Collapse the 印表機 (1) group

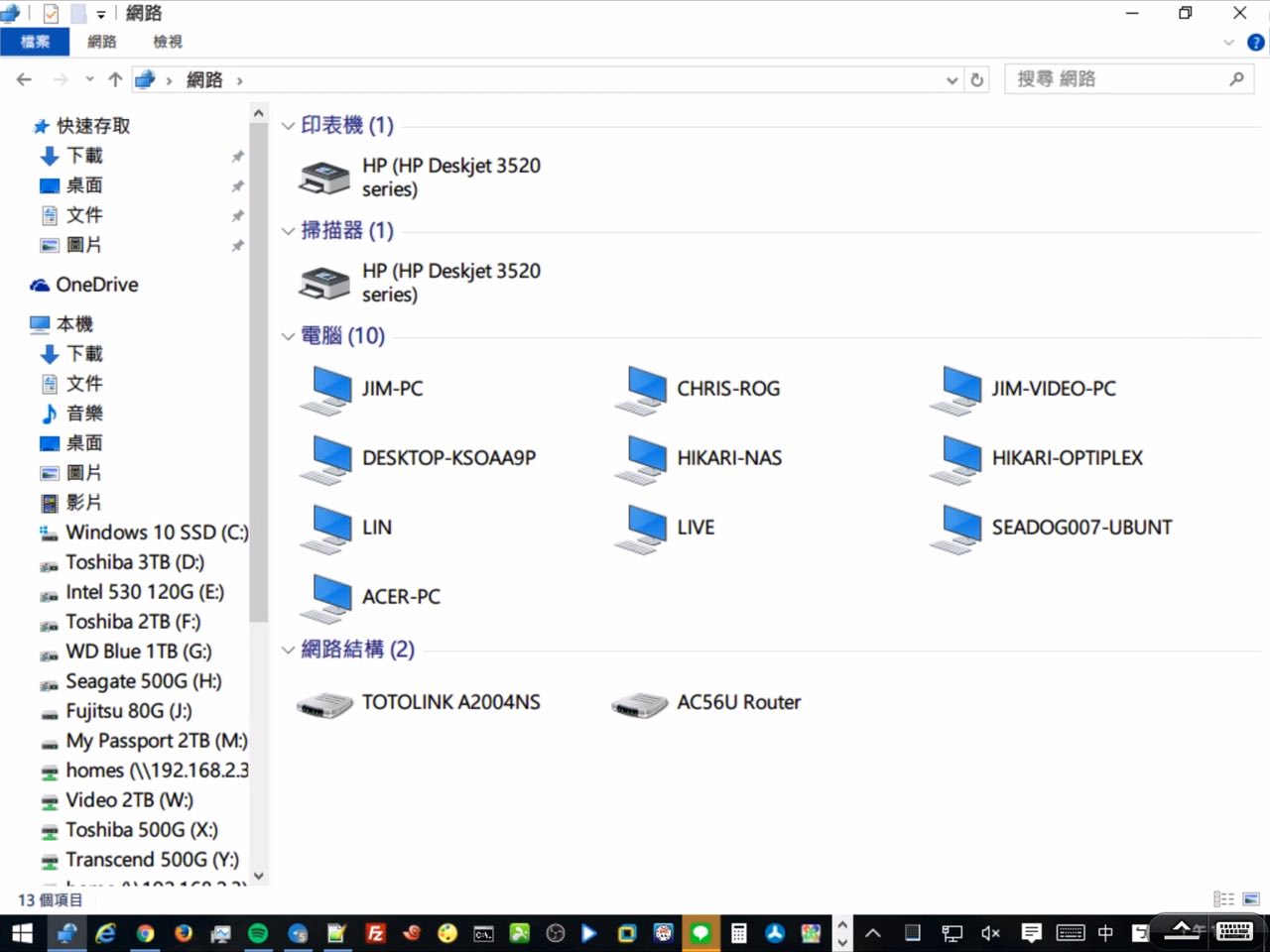[288, 126]
